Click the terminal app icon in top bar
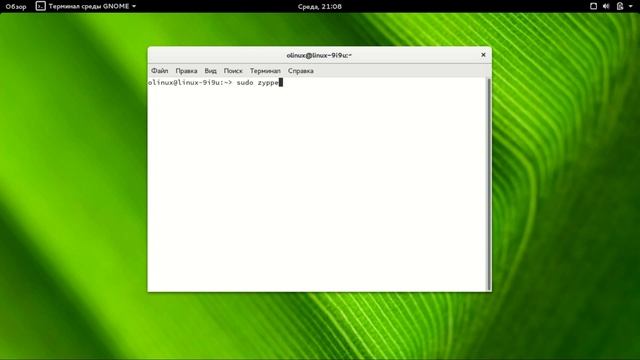The image size is (640, 360). click(40, 6)
